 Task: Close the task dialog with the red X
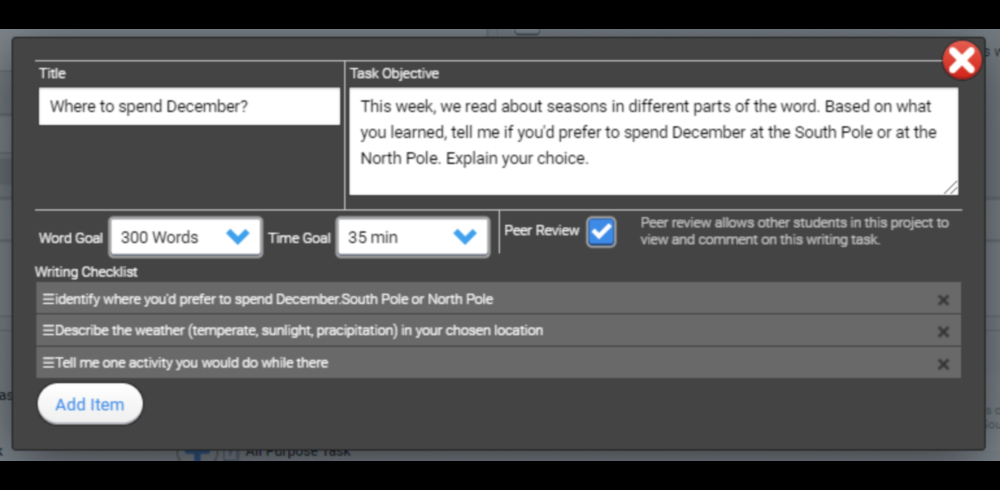click(962, 61)
